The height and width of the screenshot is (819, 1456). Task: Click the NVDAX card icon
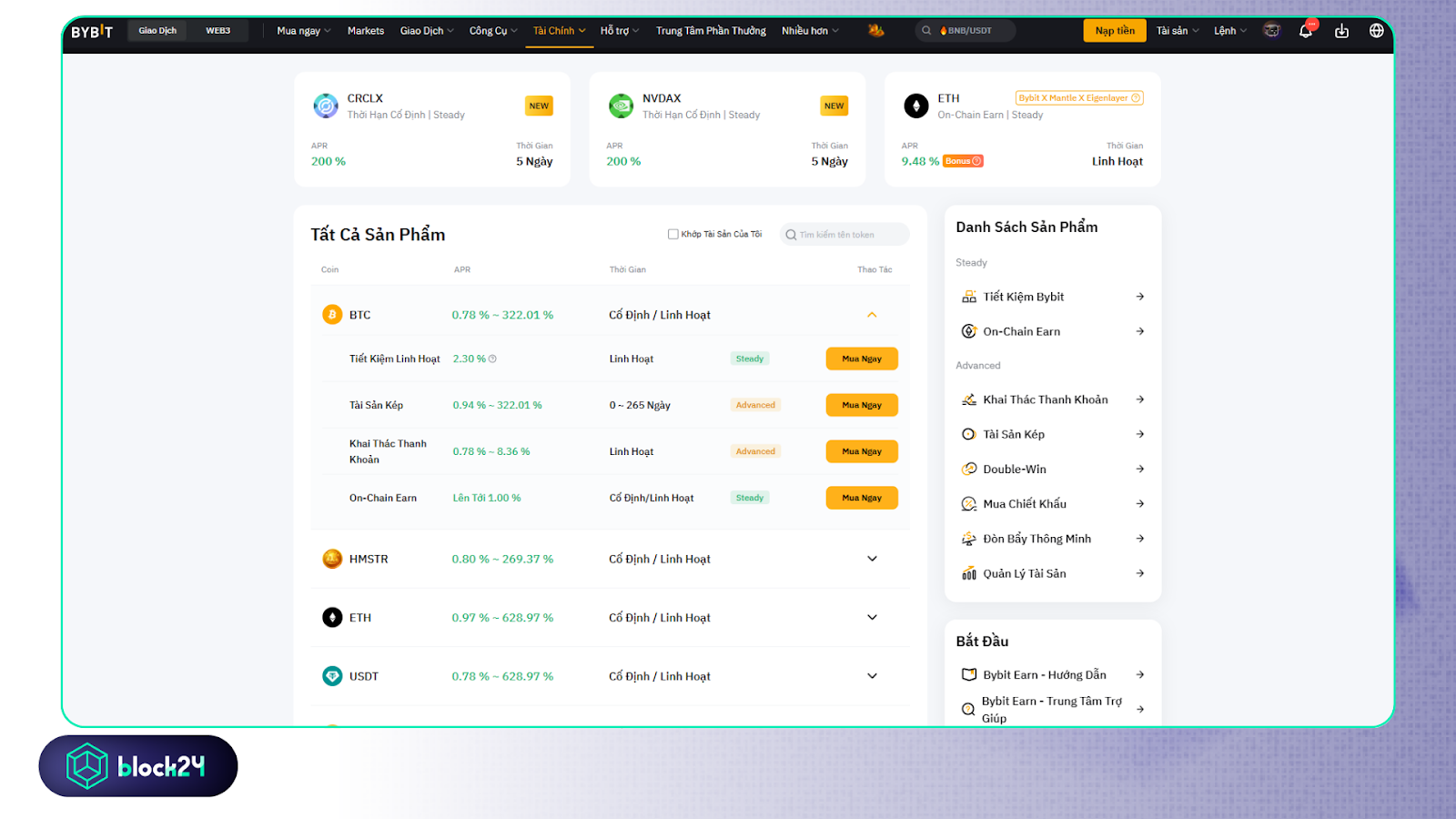(x=621, y=106)
